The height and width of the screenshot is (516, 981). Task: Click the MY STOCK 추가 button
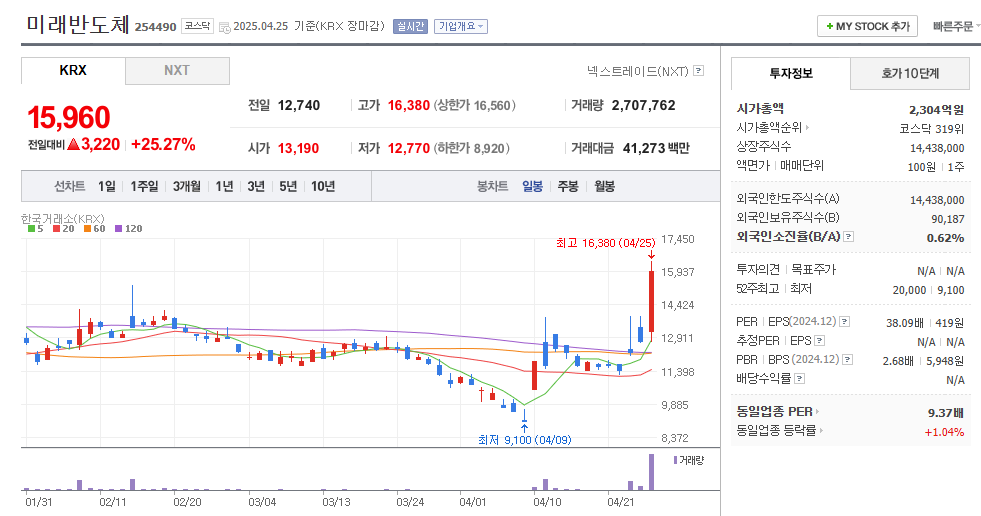867,26
